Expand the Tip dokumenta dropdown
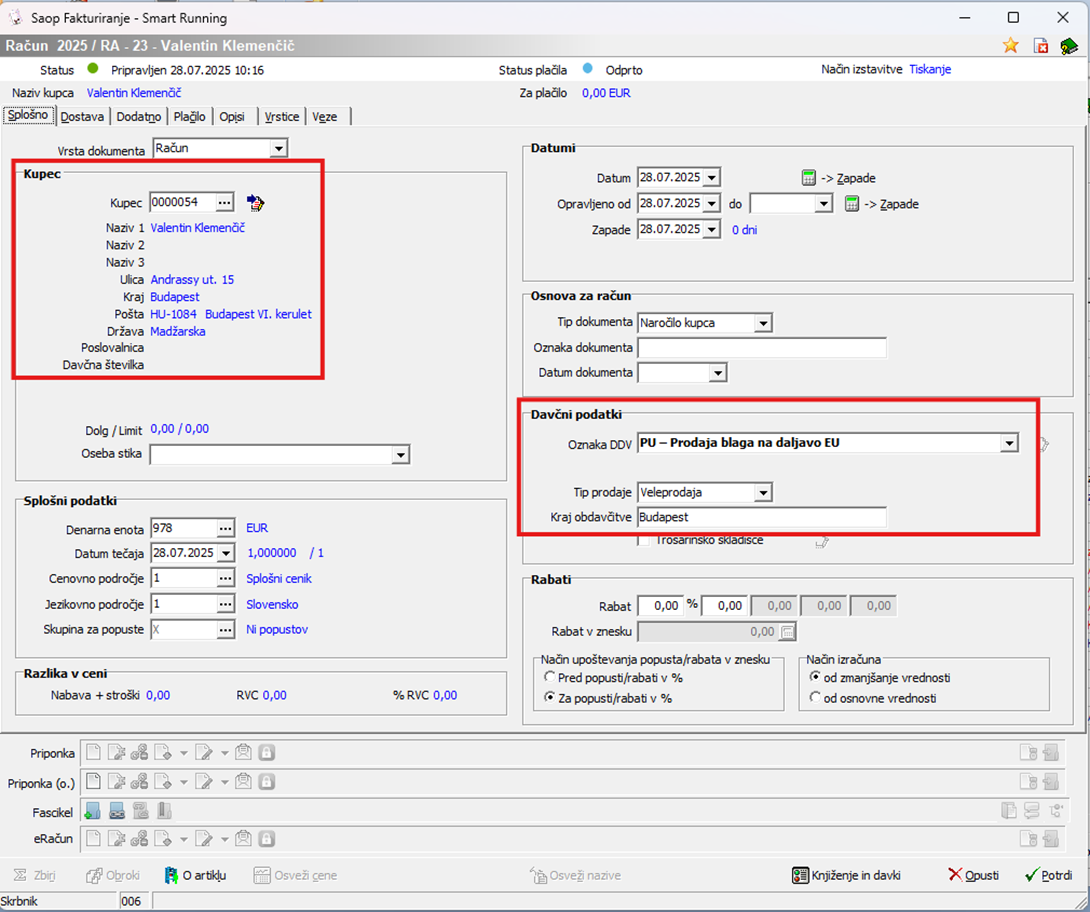 click(763, 323)
